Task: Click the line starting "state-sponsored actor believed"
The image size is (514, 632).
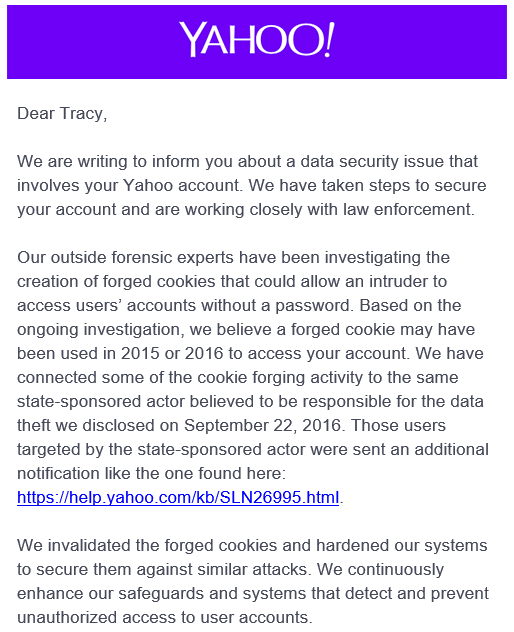Action: (250, 401)
